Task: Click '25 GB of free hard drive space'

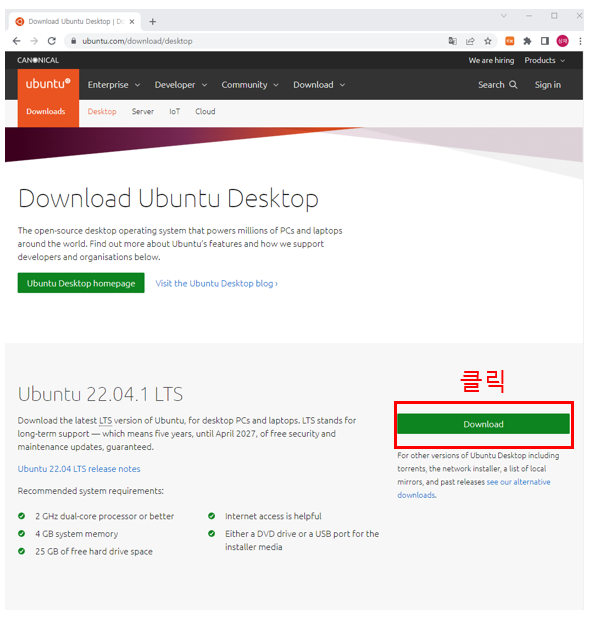Action: [x=94, y=551]
